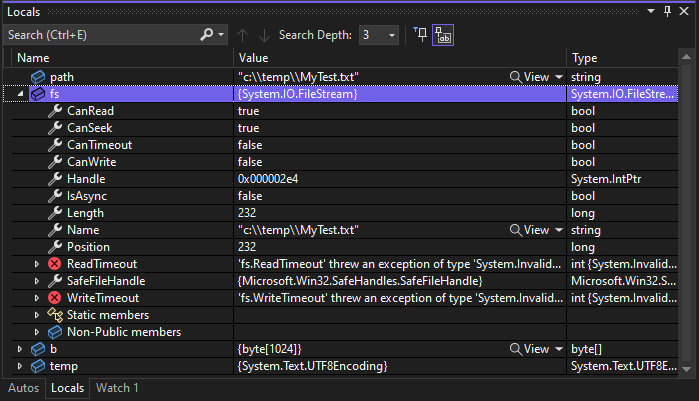Image resolution: width=699 pixels, height=401 pixels.
Task: Click the pin properties toolbar icon
Action: coord(420,34)
